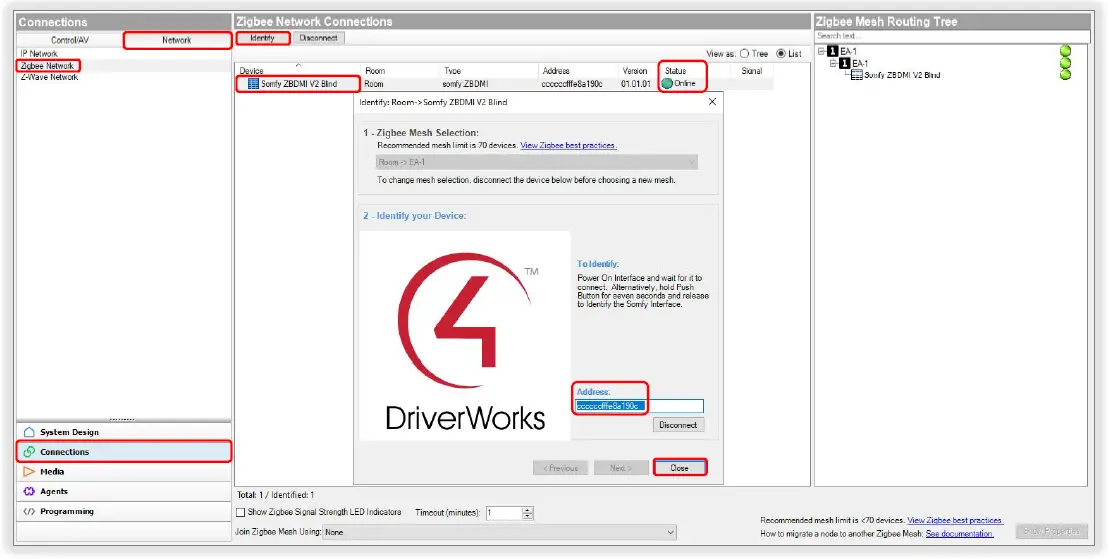This screenshot has height=559, width=1108.
Task: Sort by the Room column header
Action: pyautogui.click(x=401, y=71)
